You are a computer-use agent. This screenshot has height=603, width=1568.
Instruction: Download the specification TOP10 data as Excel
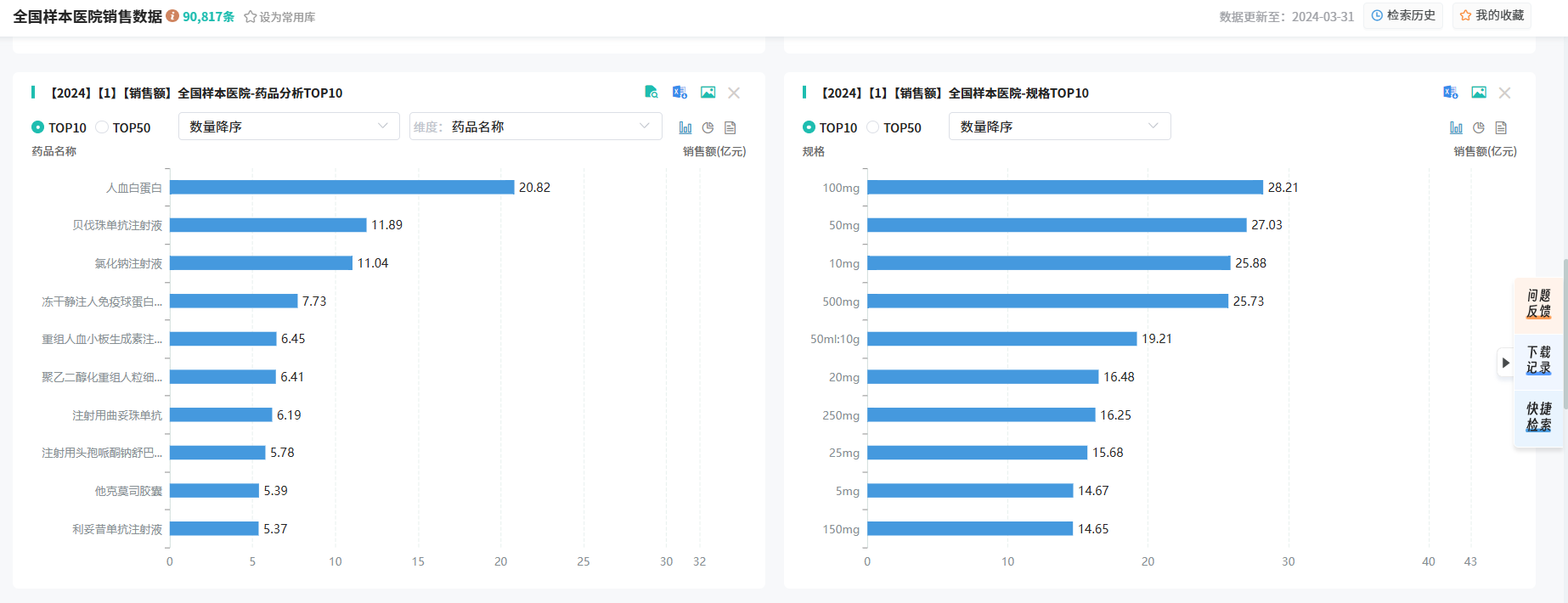pyautogui.click(x=1450, y=93)
